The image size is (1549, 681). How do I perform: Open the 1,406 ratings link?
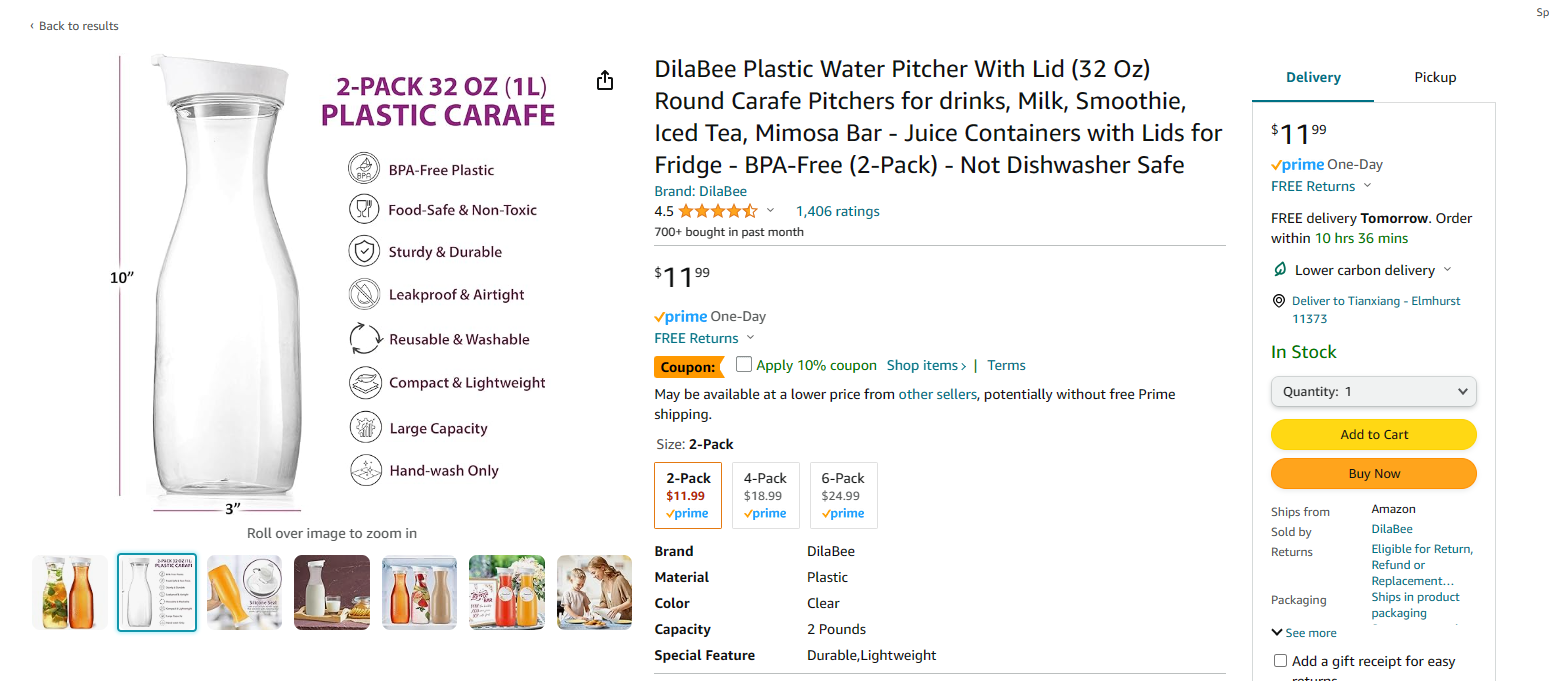point(837,211)
